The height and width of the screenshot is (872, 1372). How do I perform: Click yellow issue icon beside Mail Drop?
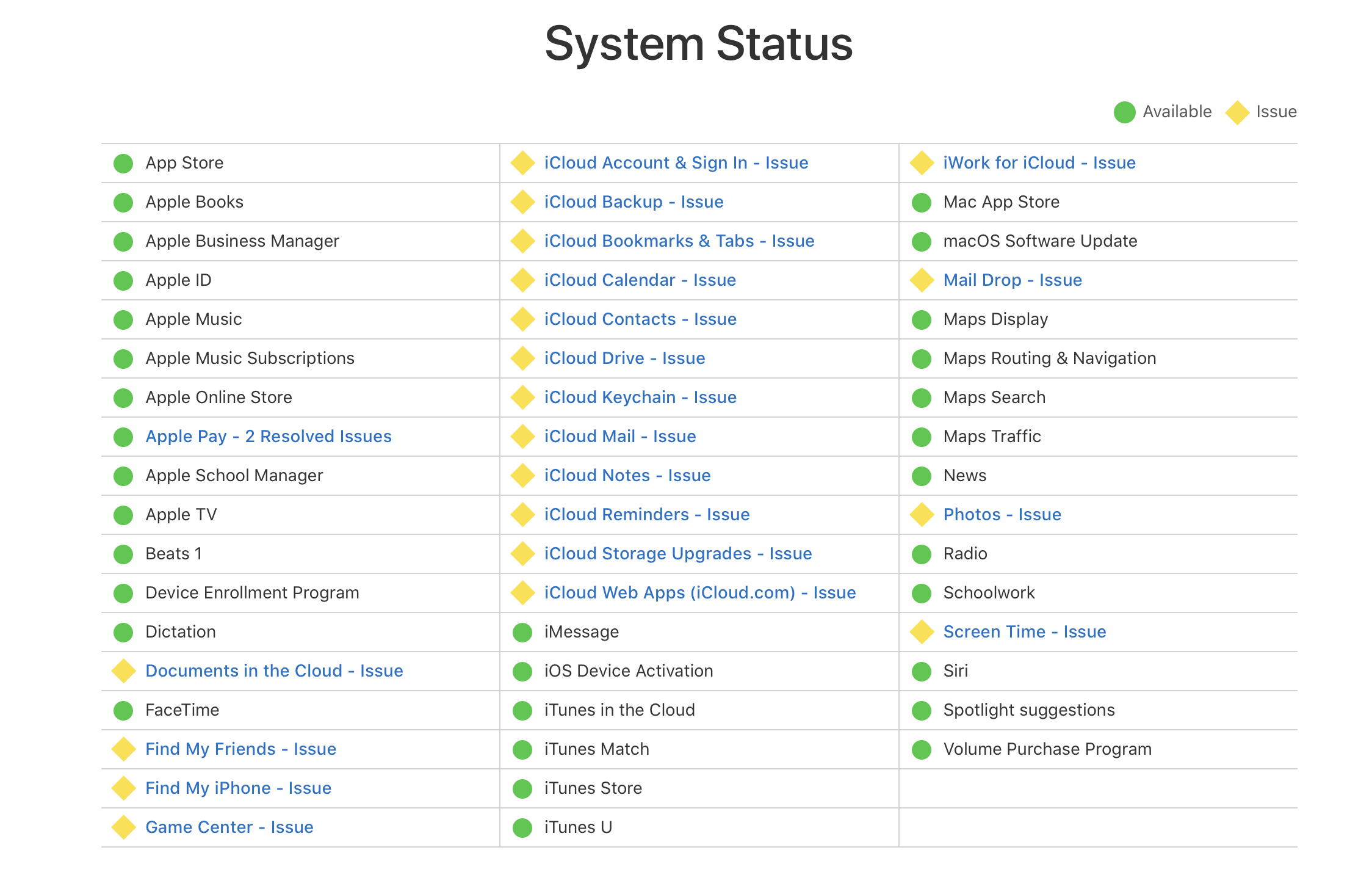[922, 280]
